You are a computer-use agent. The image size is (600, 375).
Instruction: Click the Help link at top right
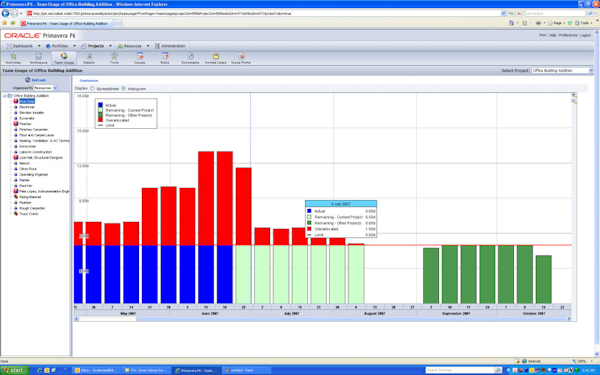tap(552, 35)
